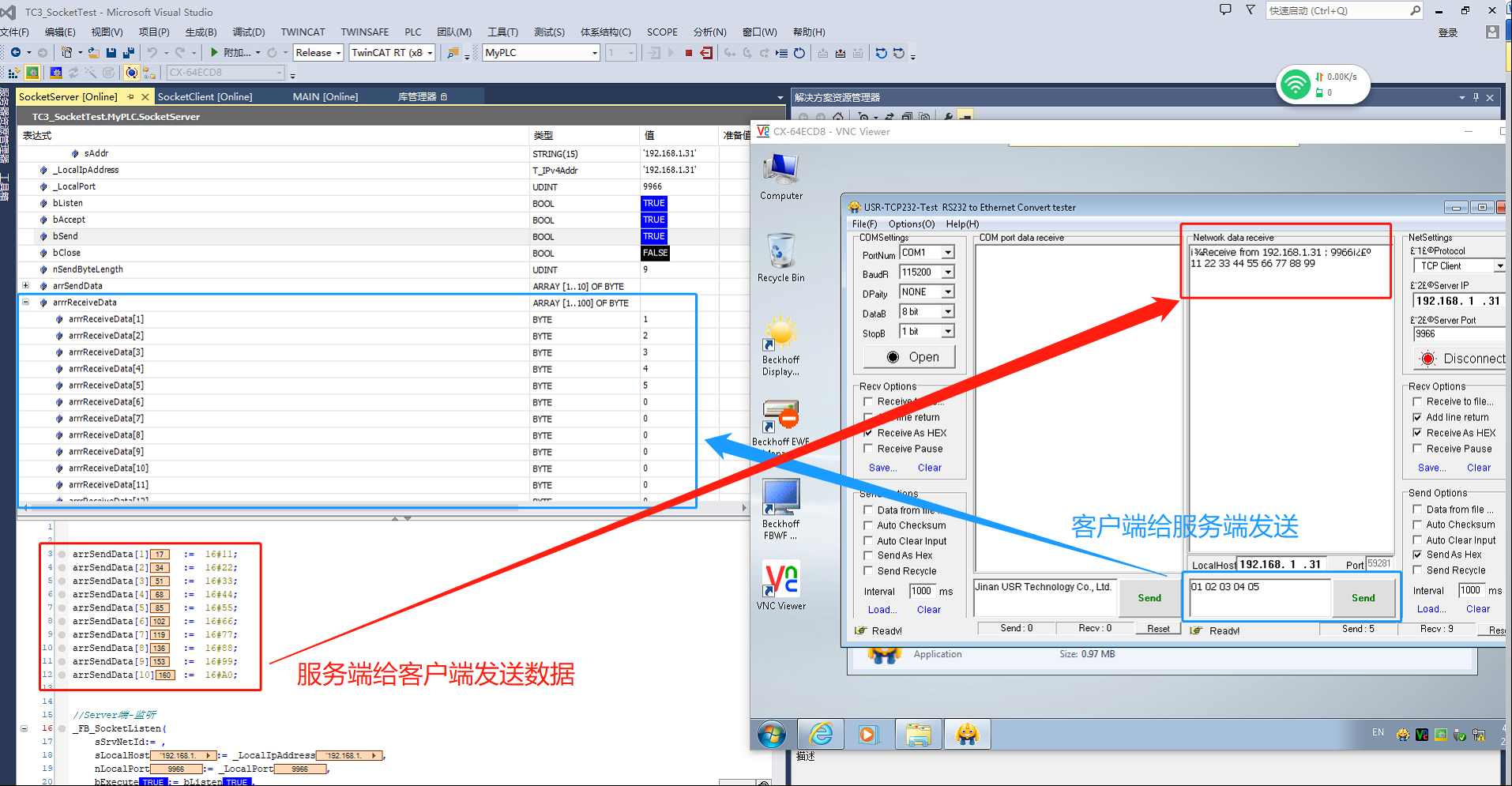Click the Undo icon in Visual Studio toolbar
Image resolution: width=1512 pixels, height=786 pixels.
coord(152,53)
